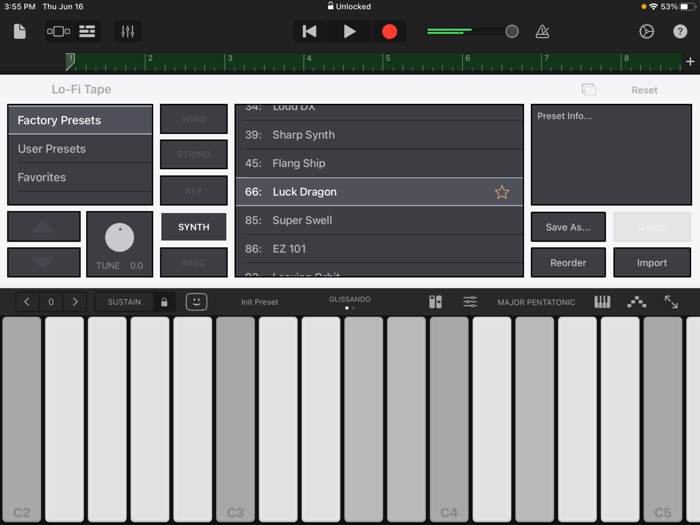
Task: Click Save As... button
Action: pos(568,227)
